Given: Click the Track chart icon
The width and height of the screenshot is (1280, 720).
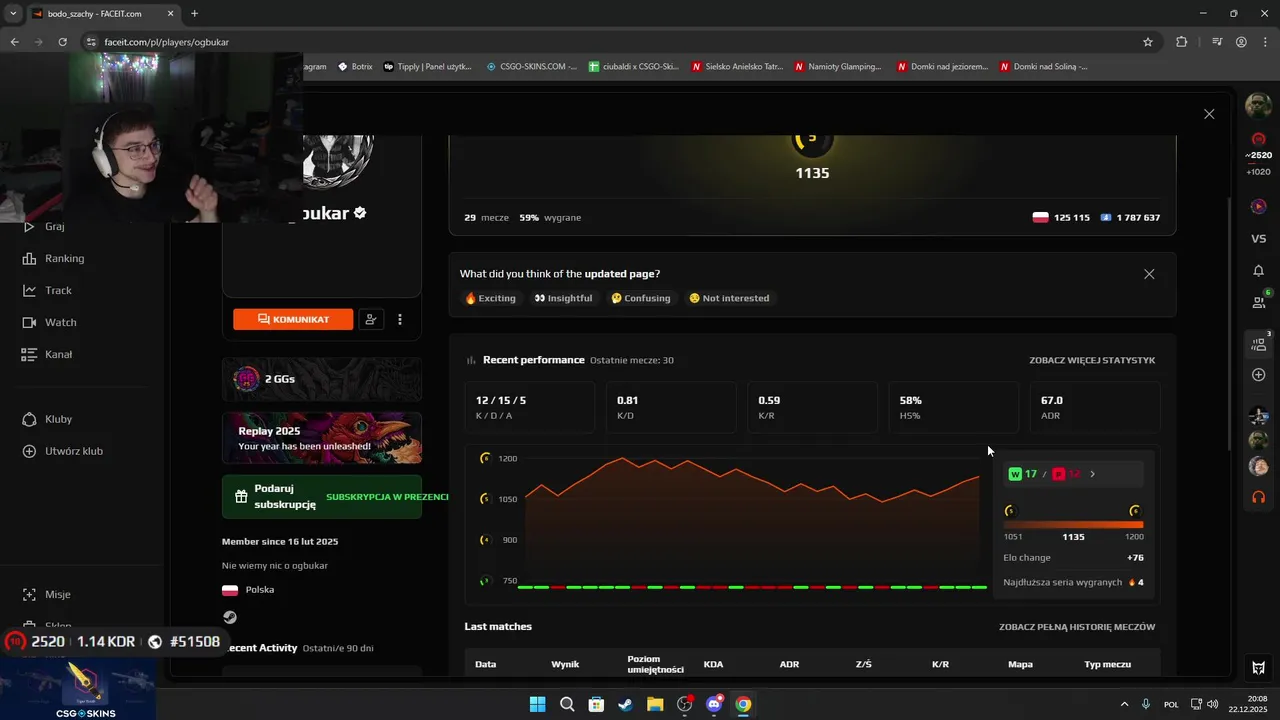Looking at the screenshot, I should coord(29,290).
